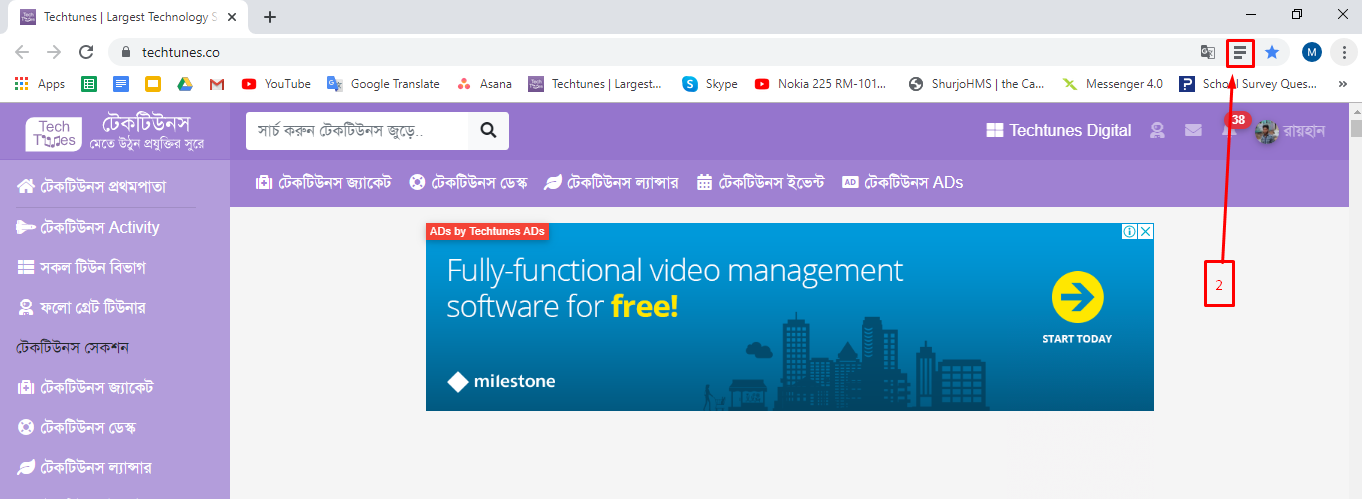Open Chrome three-dot menu

pos(1345,52)
